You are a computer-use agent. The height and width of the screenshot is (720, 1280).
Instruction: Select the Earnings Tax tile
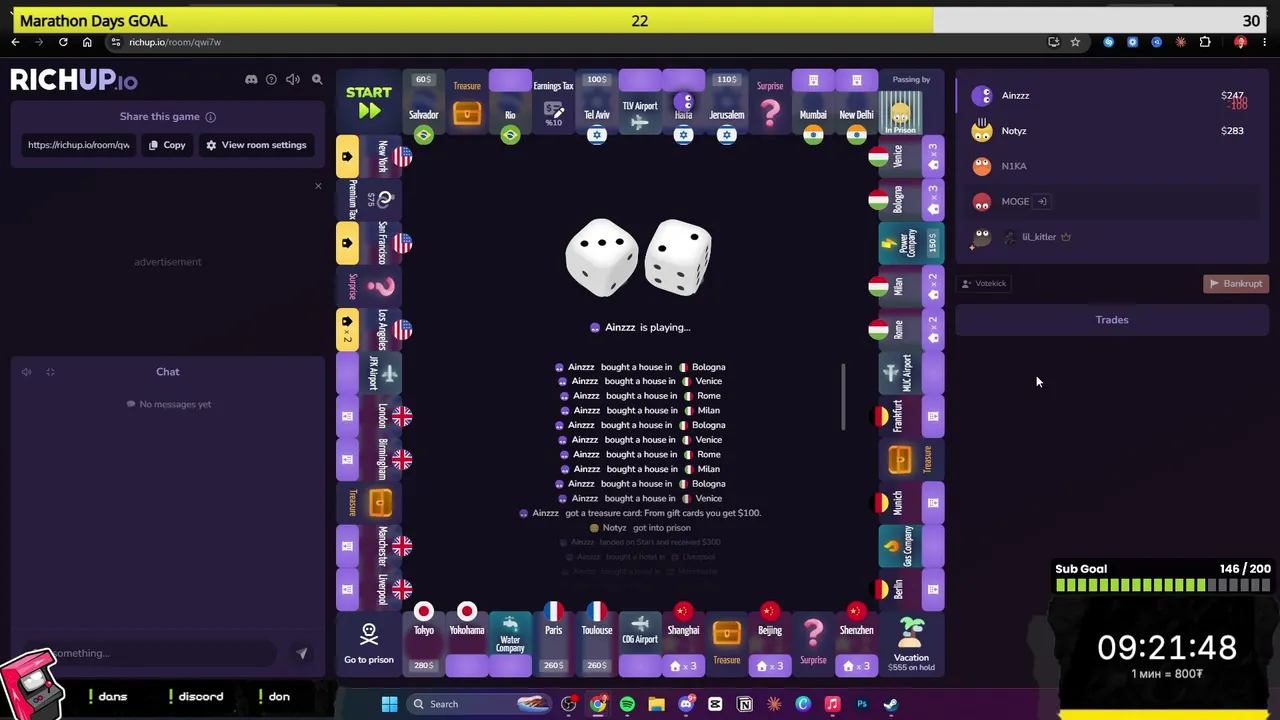[x=553, y=103]
